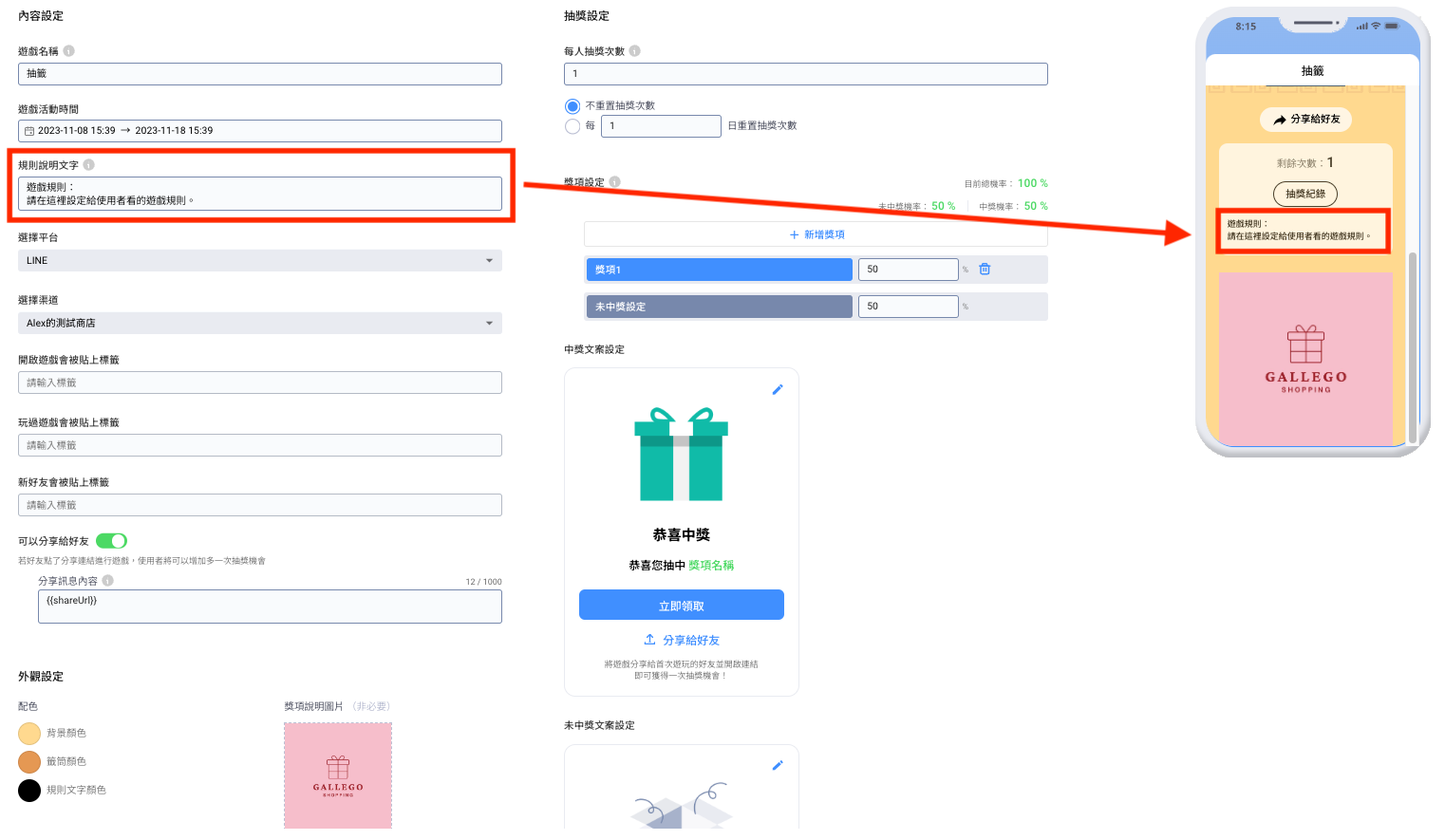Tap 抽獎紀錄 in the phone preview
Image resolution: width=1445 pixels, height=840 pixels.
(1304, 194)
